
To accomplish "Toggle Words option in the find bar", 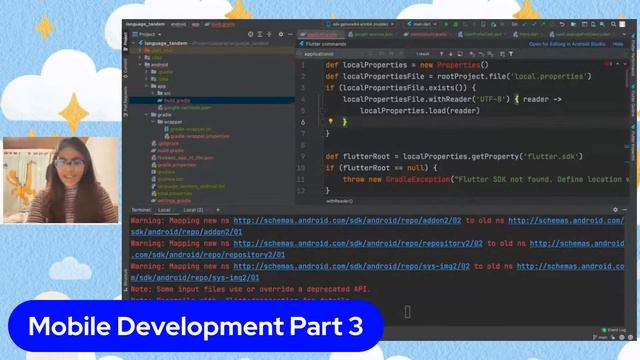I will [391, 54].
